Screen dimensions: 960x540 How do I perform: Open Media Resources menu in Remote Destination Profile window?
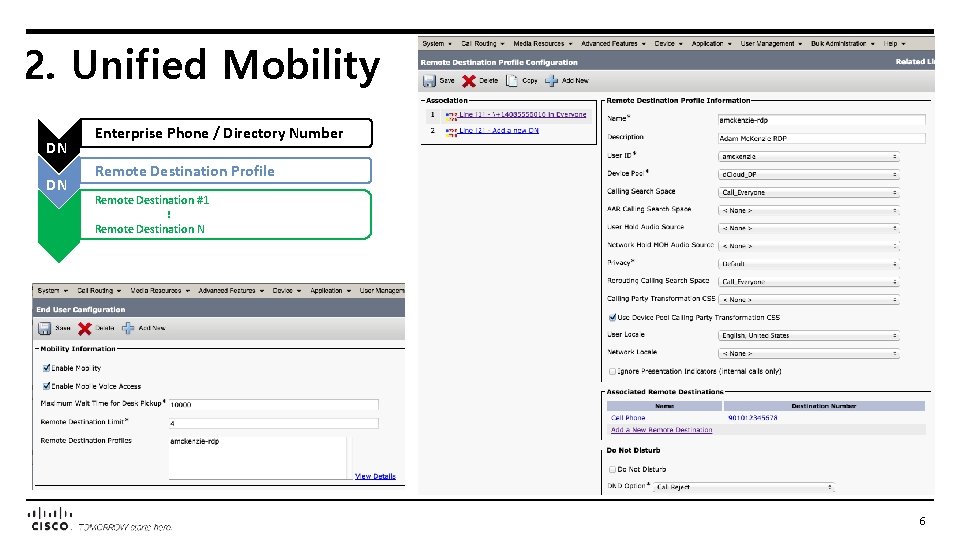click(542, 44)
